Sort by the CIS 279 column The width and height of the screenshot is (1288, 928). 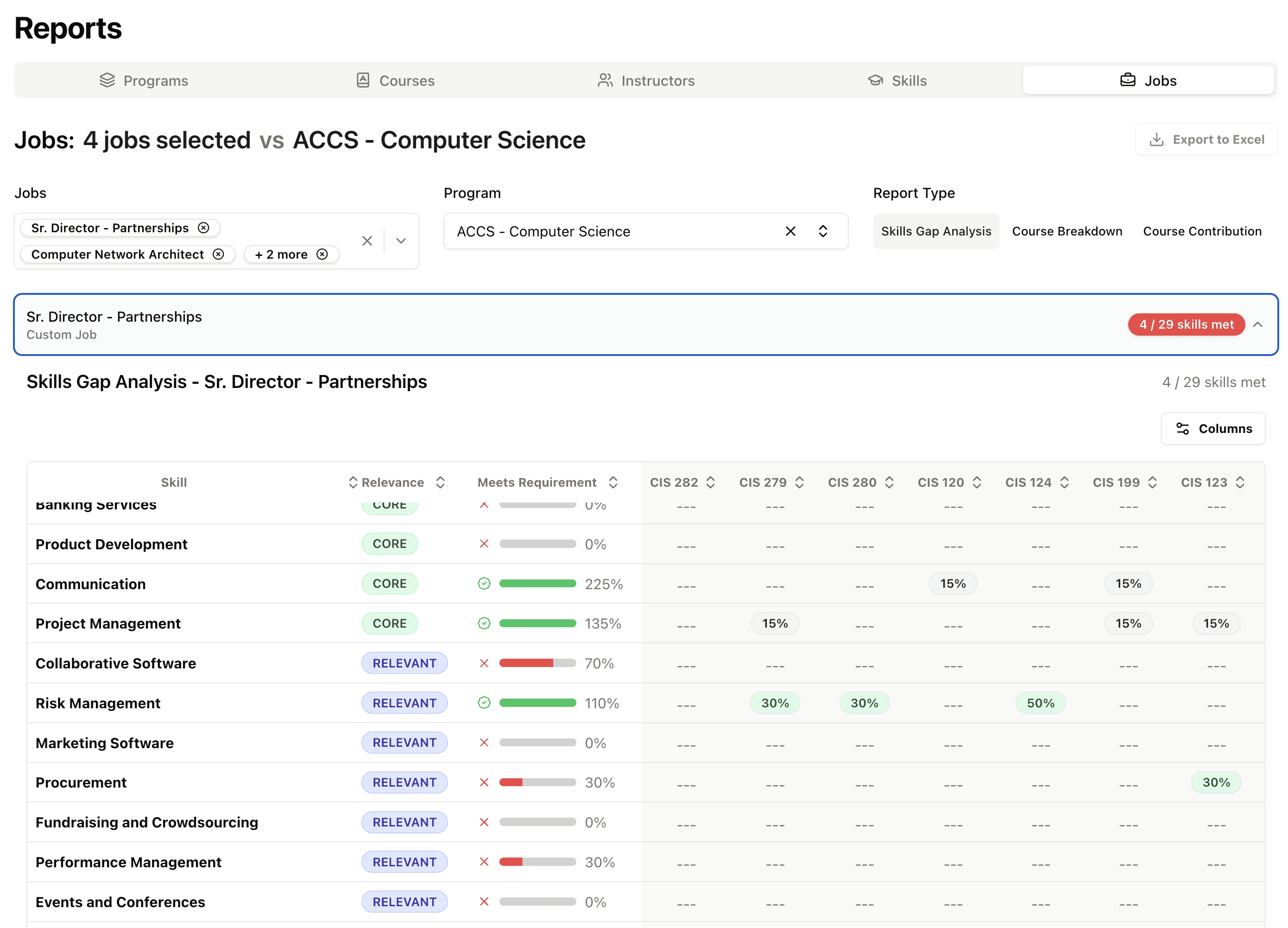click(x=799, y=483)
